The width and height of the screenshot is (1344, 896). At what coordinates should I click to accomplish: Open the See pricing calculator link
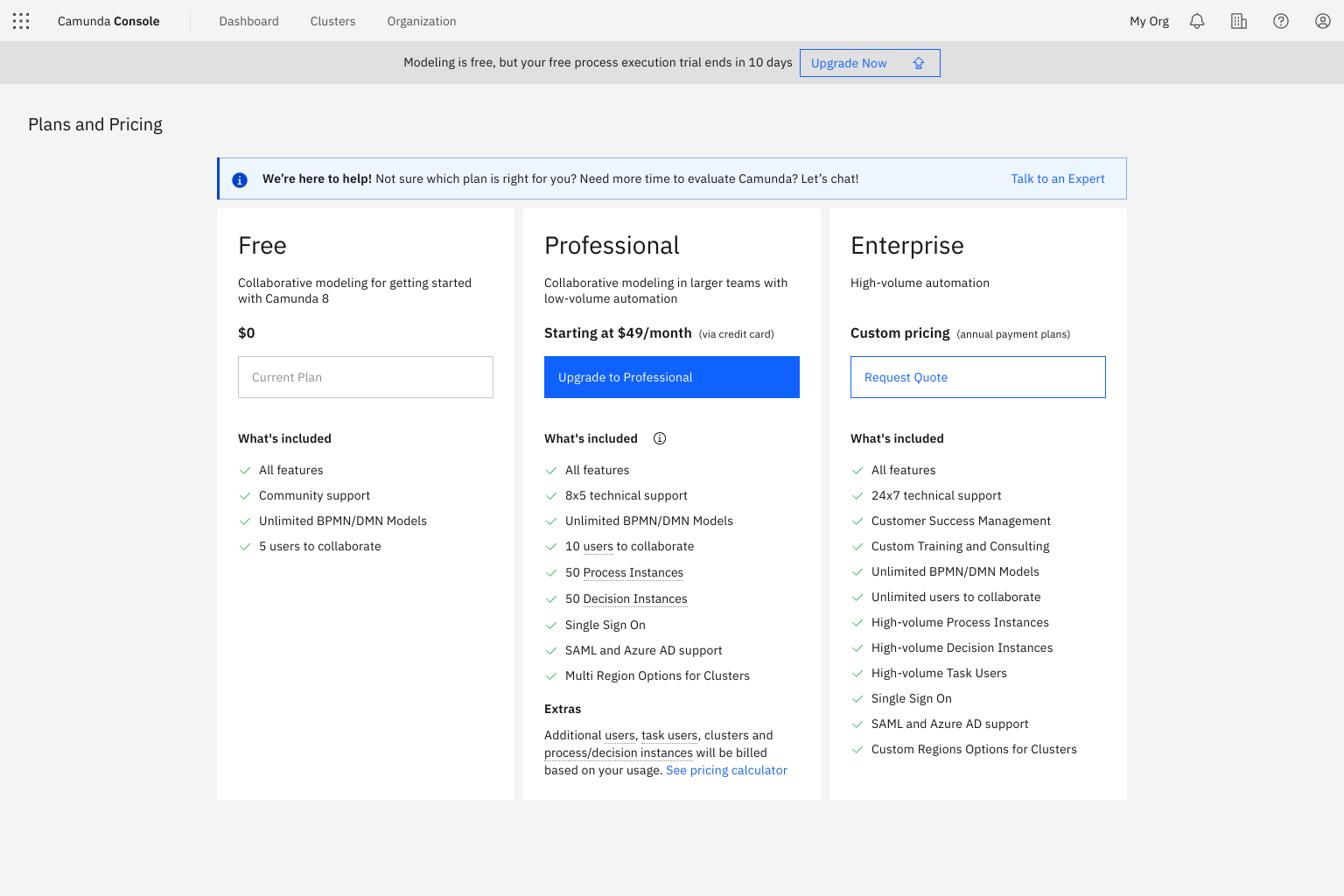(726, 770)
